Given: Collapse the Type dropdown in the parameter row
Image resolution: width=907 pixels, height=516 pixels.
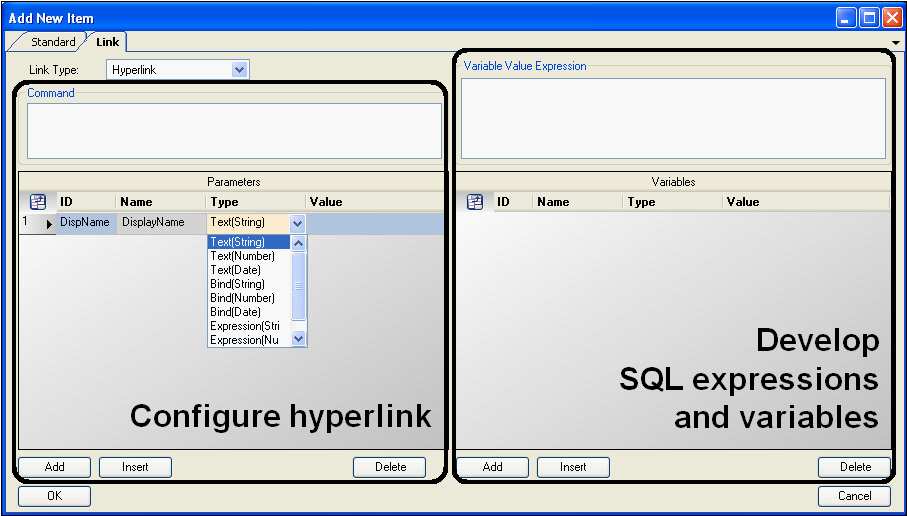Looking at the screenshot, I should point(297,224).
